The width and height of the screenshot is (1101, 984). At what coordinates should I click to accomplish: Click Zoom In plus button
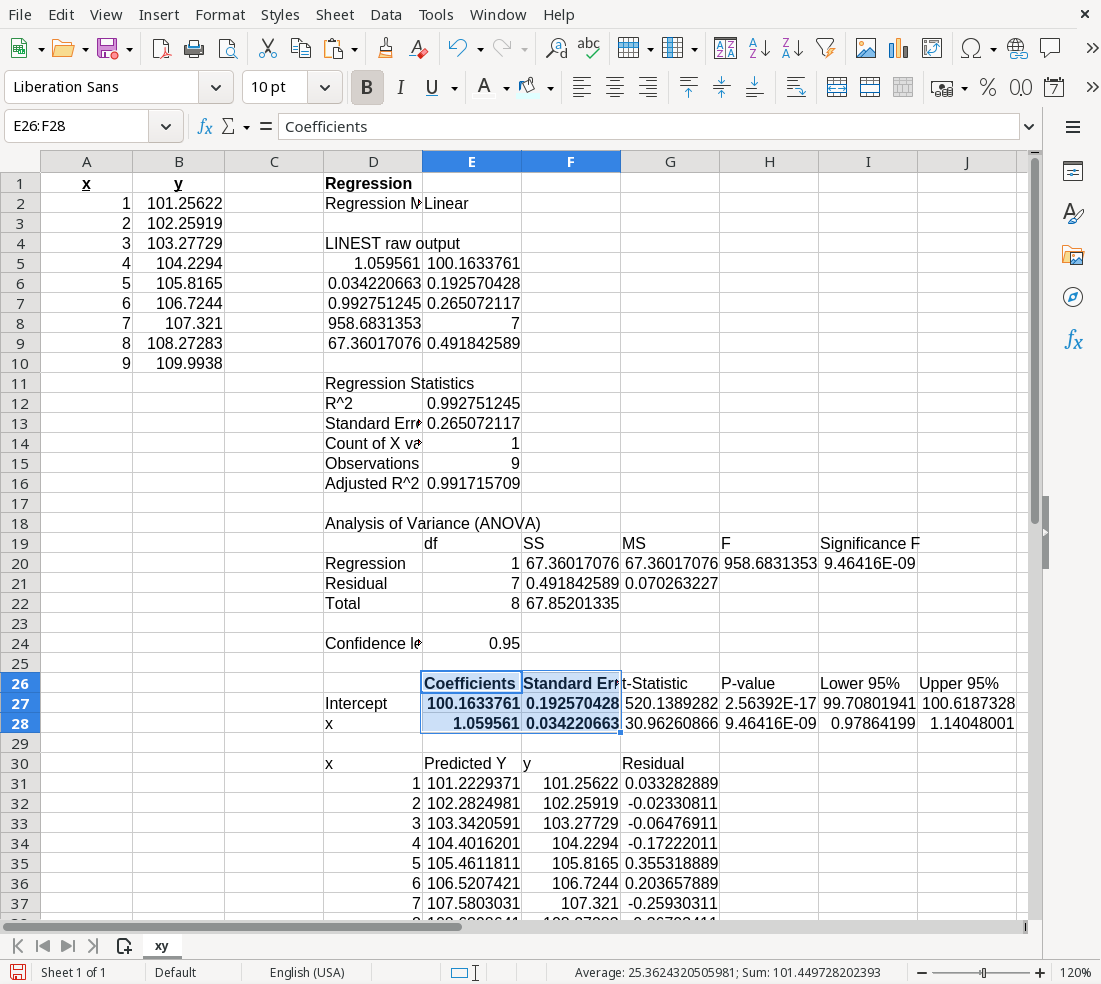pyautogui.click(x=1040, y=973)
